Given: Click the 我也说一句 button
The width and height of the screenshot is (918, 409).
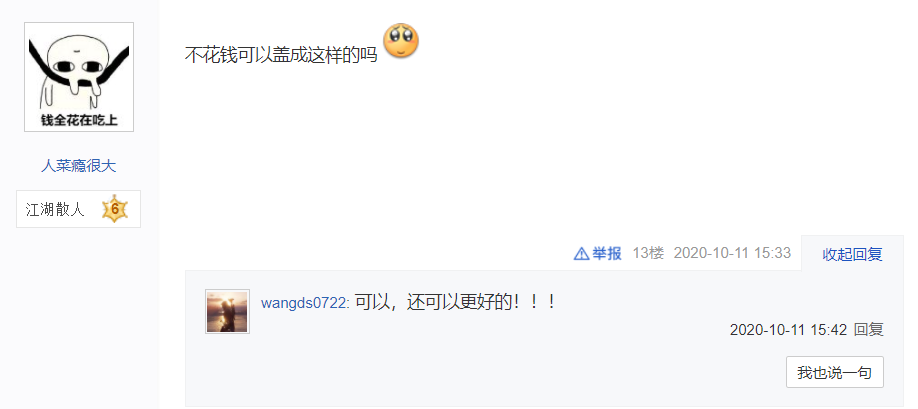Looking at the screenshot, I should 834,372.
